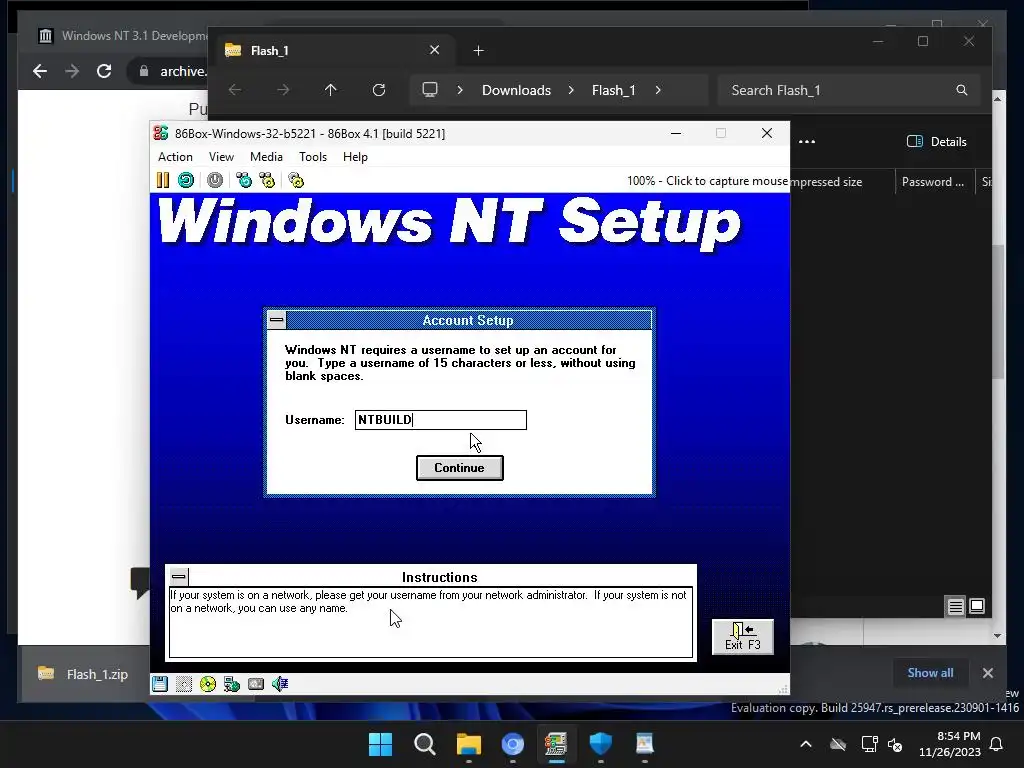Click Continue in Account Setup
Screen dimensions: 1024x768
tap(460, 468)
